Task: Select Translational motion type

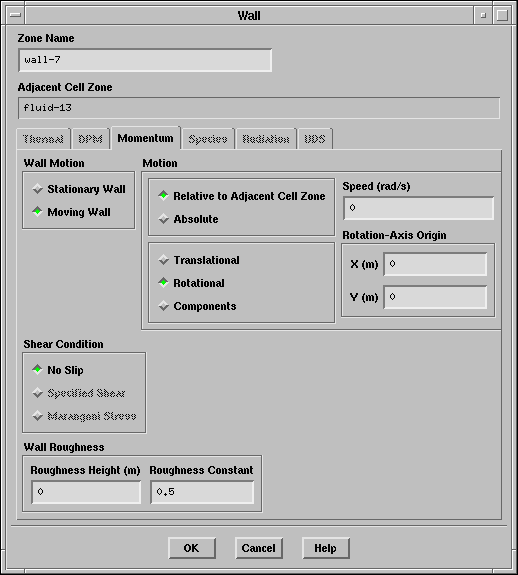Action: click(199, 260)
